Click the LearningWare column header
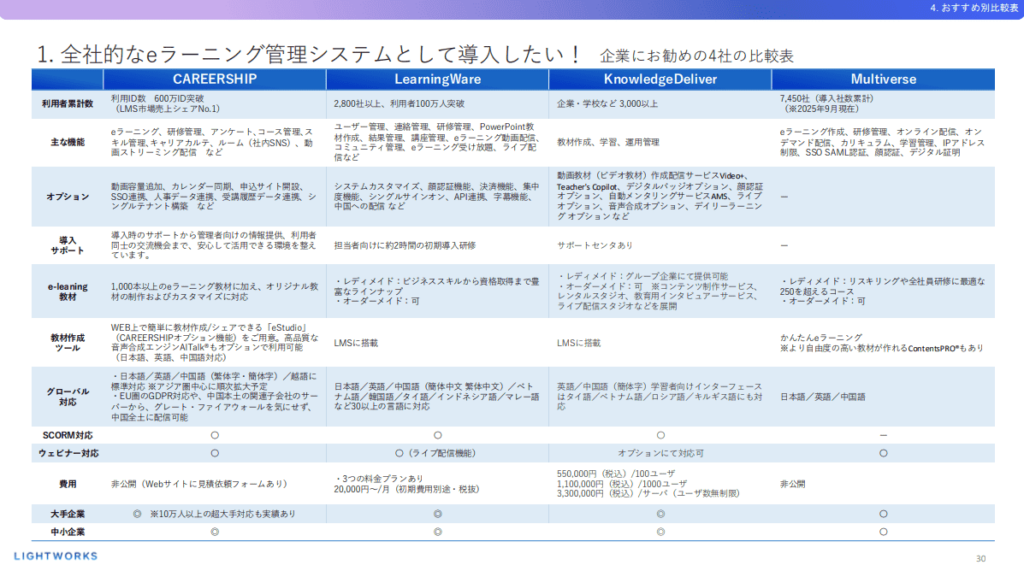The height and width of the screenshot is (571, 1024). point(438,79)
